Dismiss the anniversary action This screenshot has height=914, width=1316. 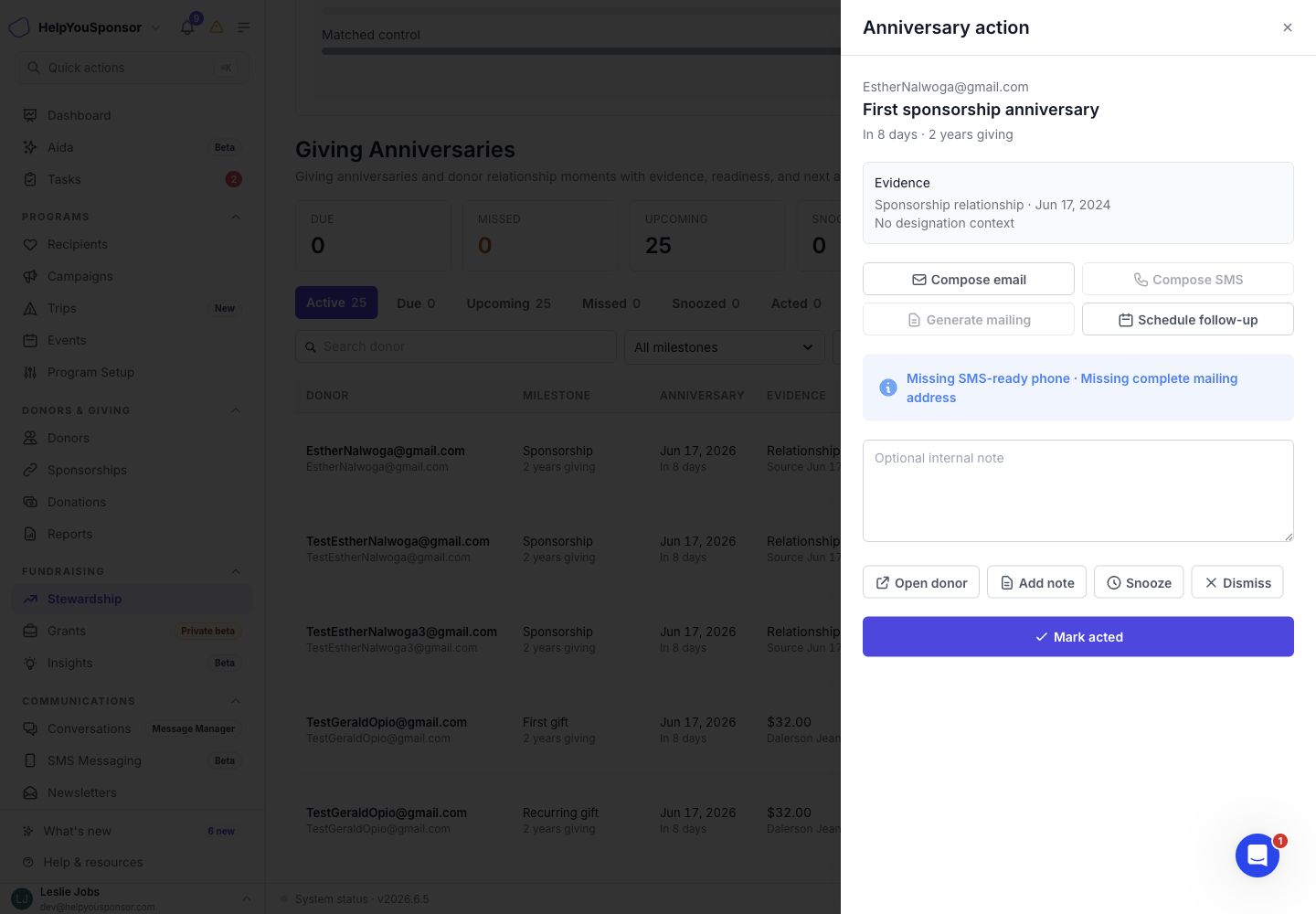[1237, 582]
